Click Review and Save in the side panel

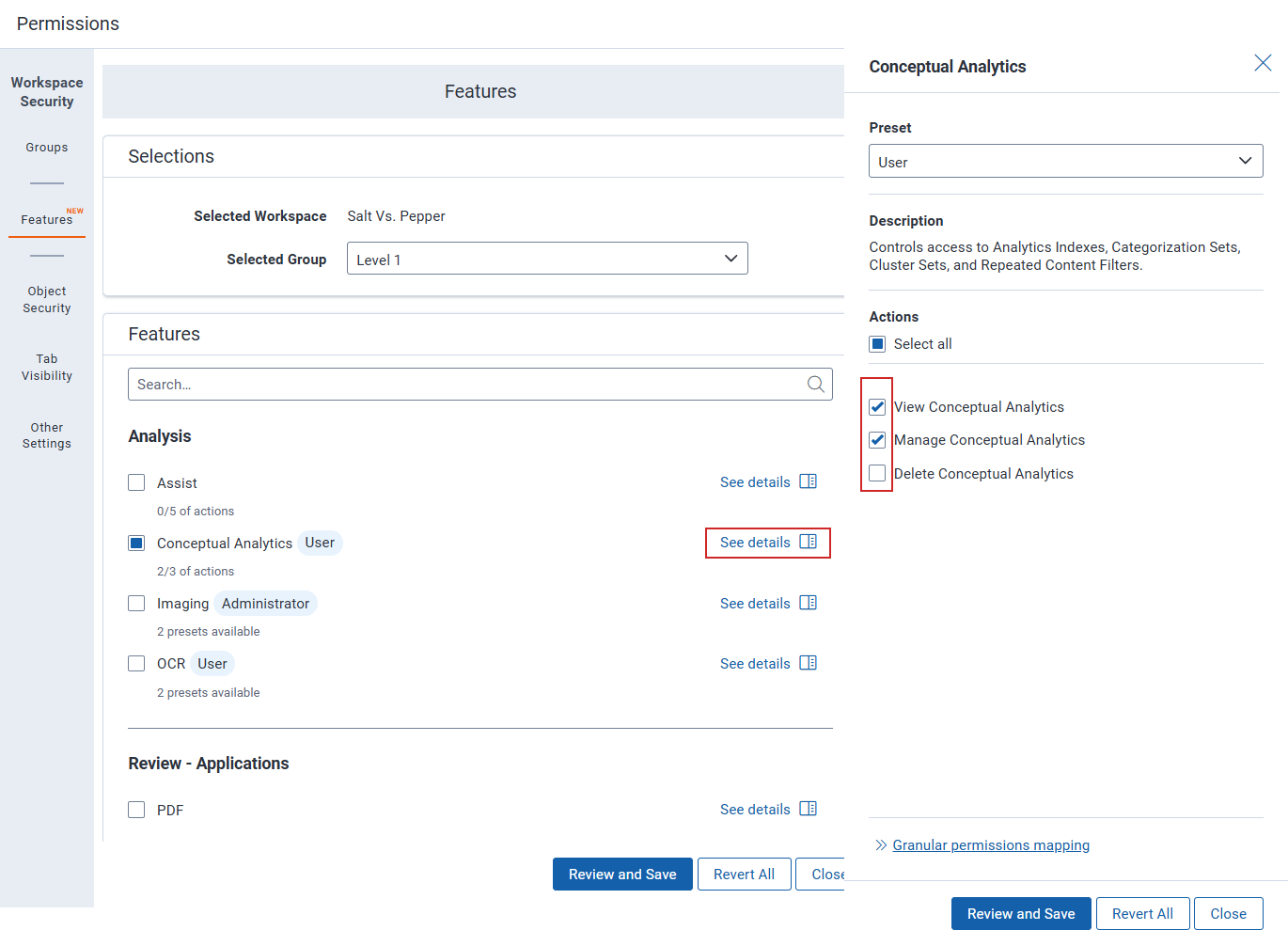pyautogui.click(x=1021, y=914)
